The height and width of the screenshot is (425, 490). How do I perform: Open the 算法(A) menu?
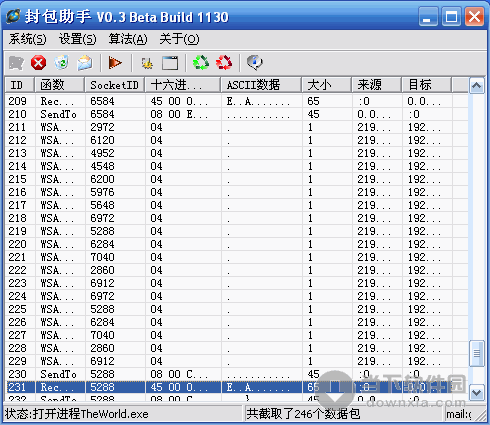(x=128, y=39)
